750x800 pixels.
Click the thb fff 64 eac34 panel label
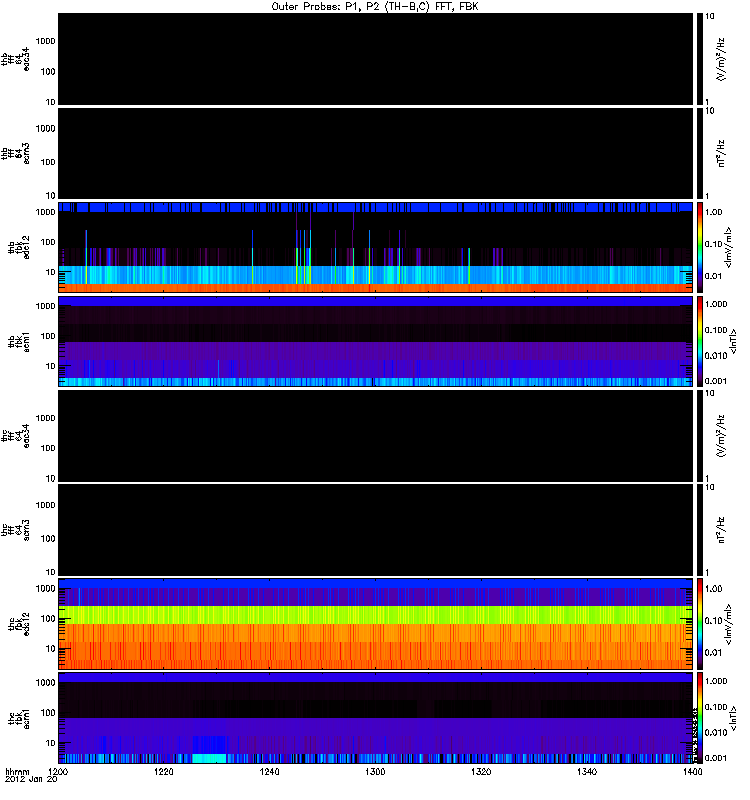(15, 59)
